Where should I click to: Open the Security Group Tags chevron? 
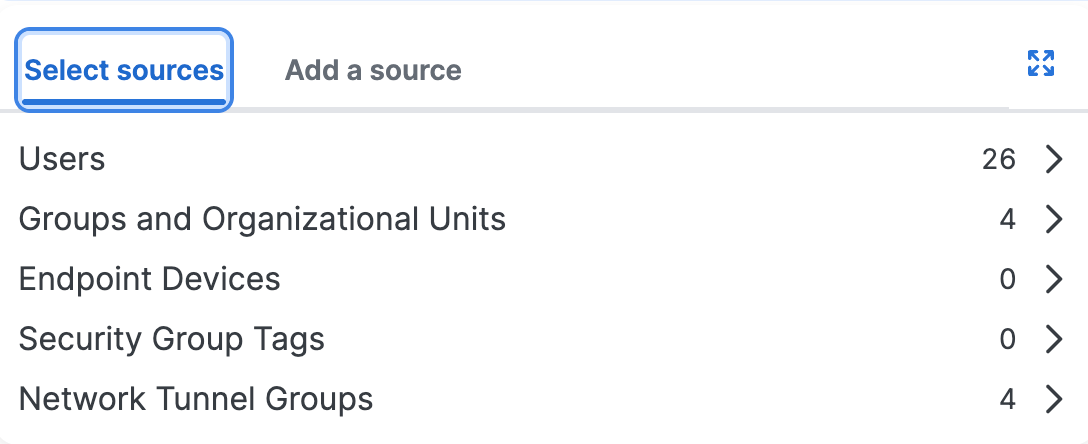point(1053,340)
